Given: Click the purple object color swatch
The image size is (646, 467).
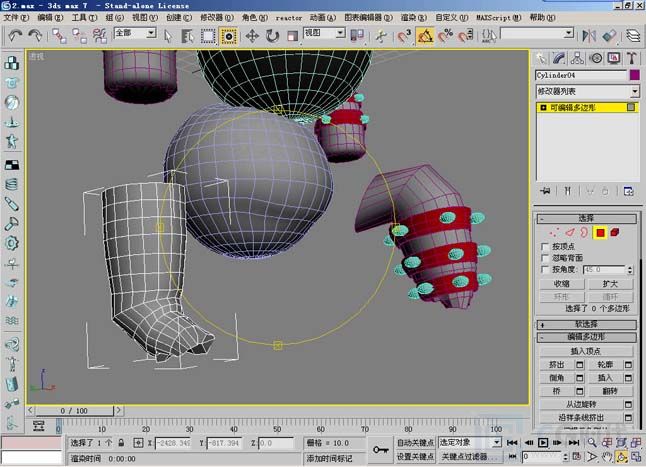Looking at the screenshot, I should pos(635,75).
